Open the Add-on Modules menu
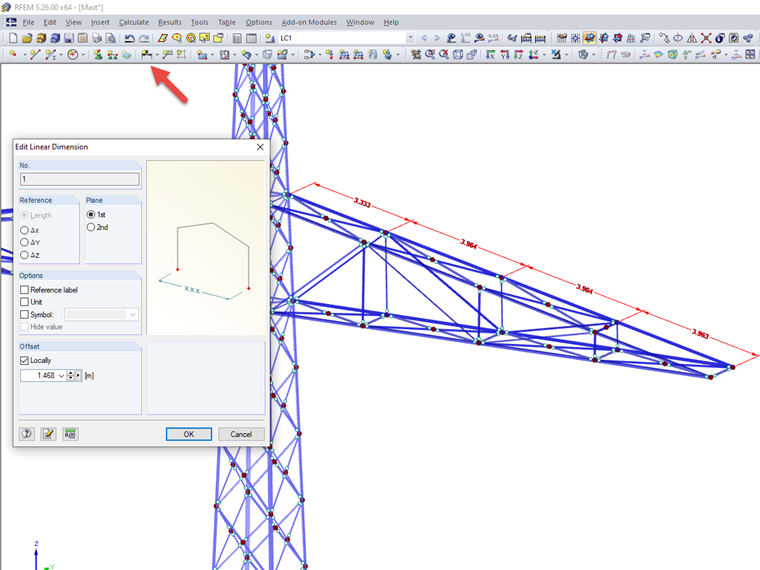 (x=309, y=22)
